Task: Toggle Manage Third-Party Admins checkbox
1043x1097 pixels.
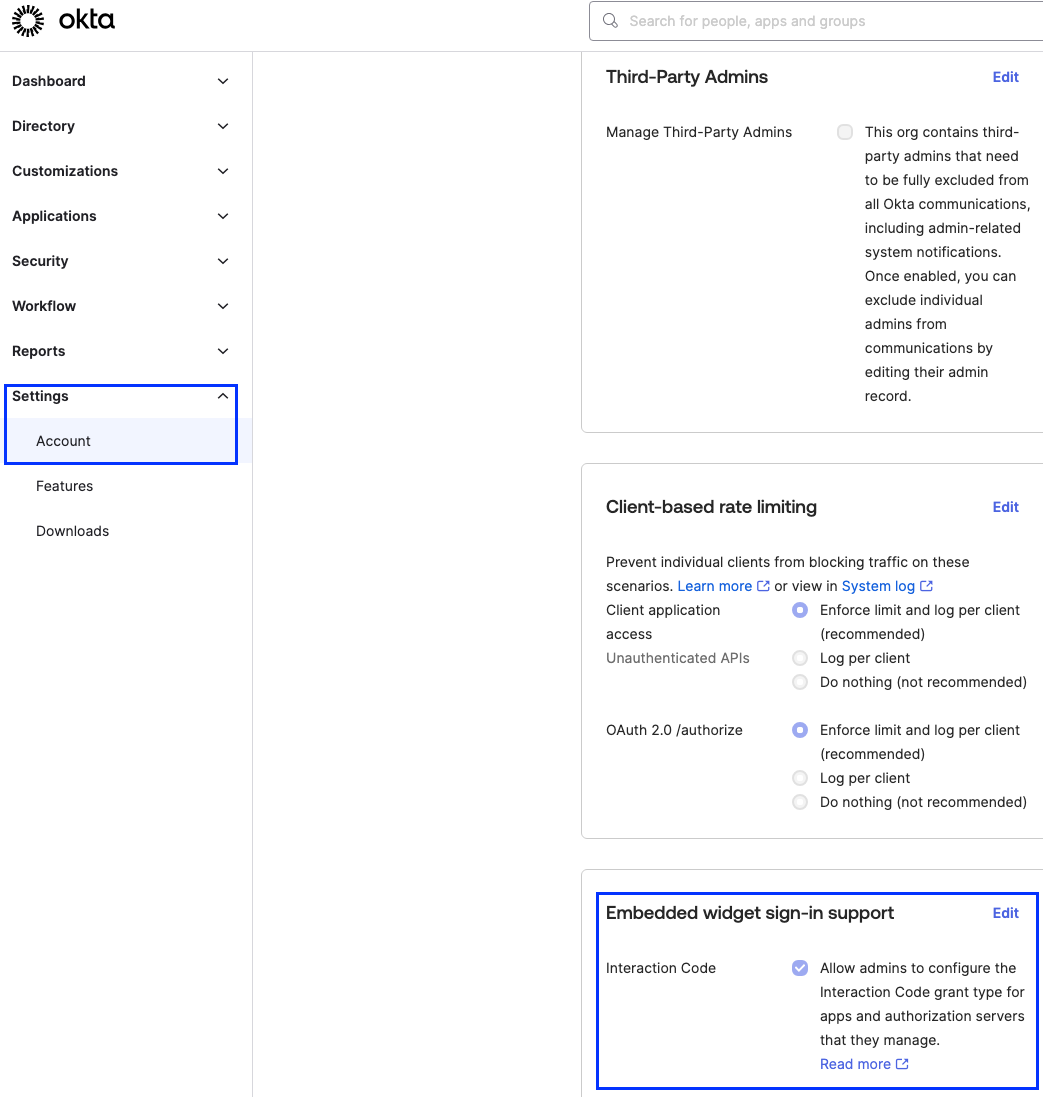Action: [x=845, y=132]
